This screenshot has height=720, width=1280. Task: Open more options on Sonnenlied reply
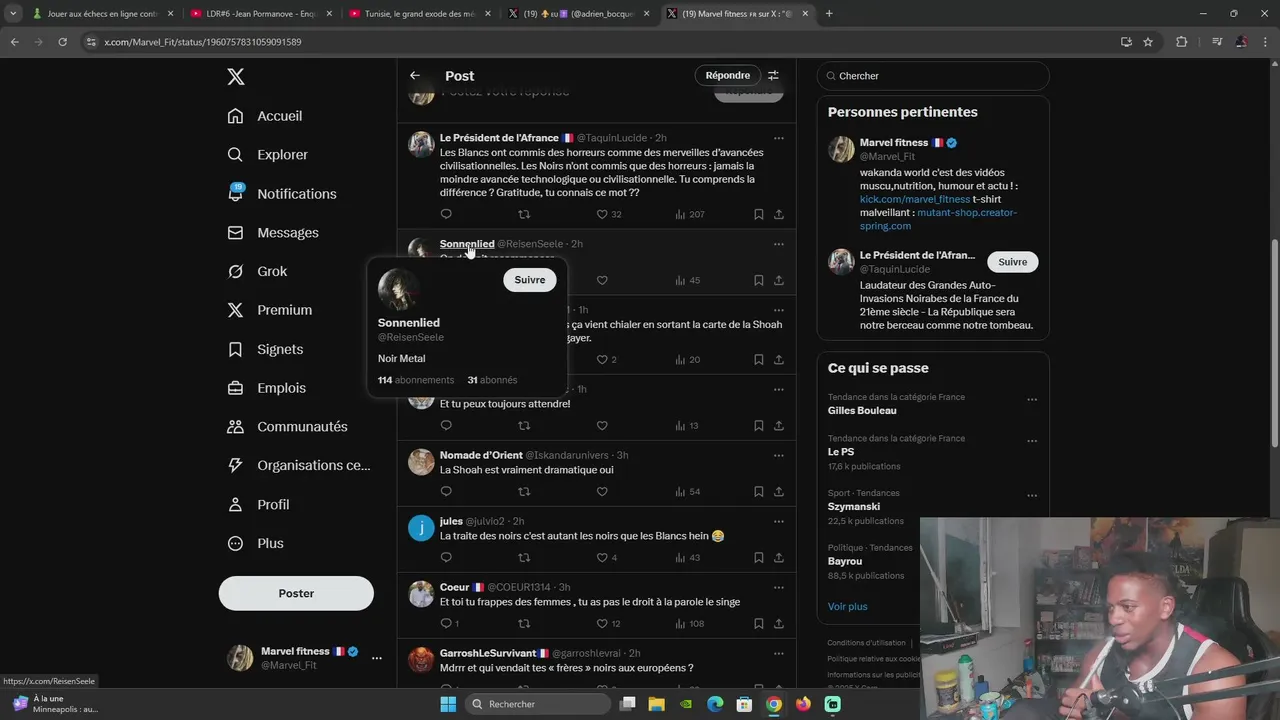click(x=779, y=244)
